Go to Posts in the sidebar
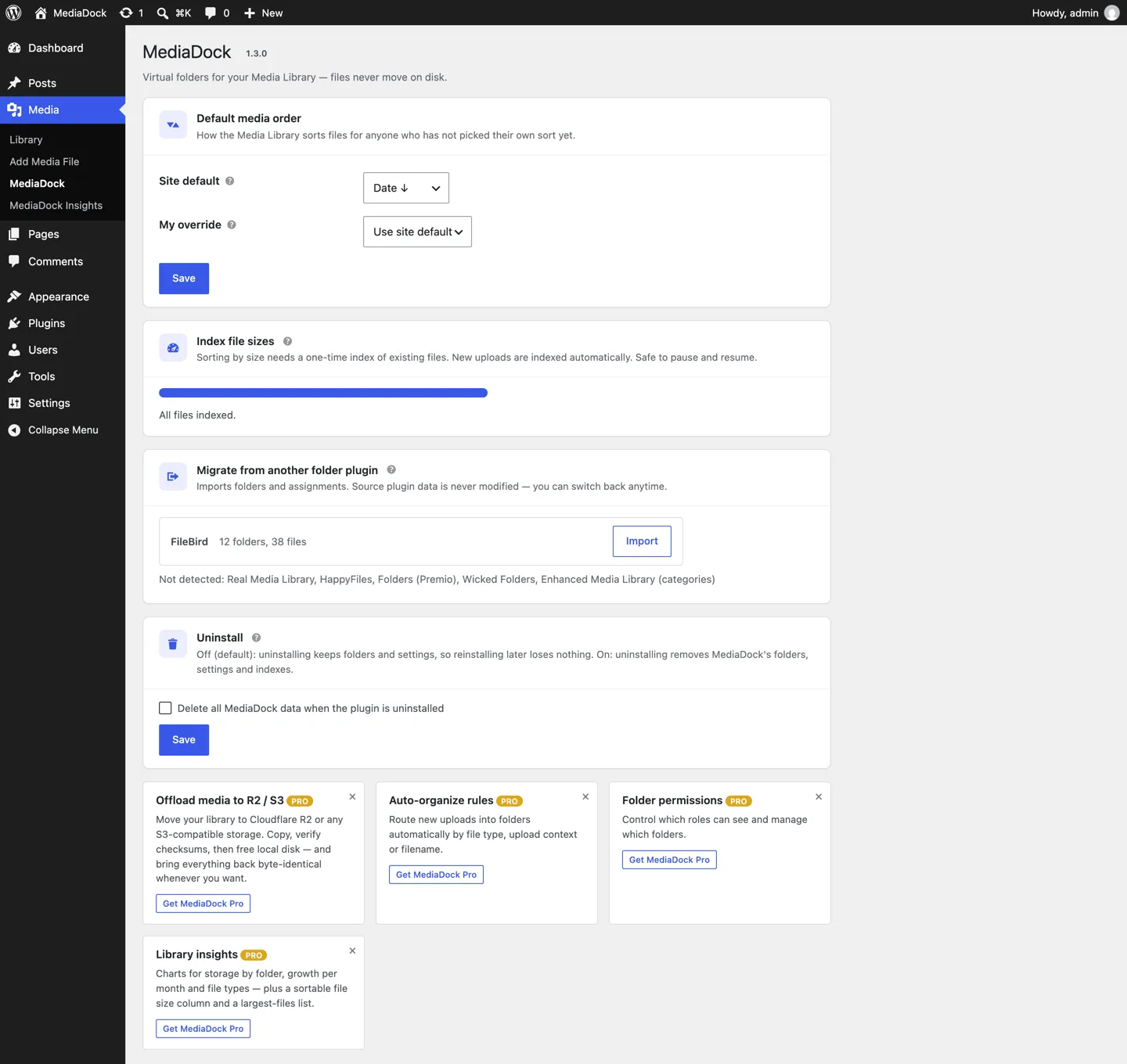The image size is (1127, 1064). tap(63, 83)
